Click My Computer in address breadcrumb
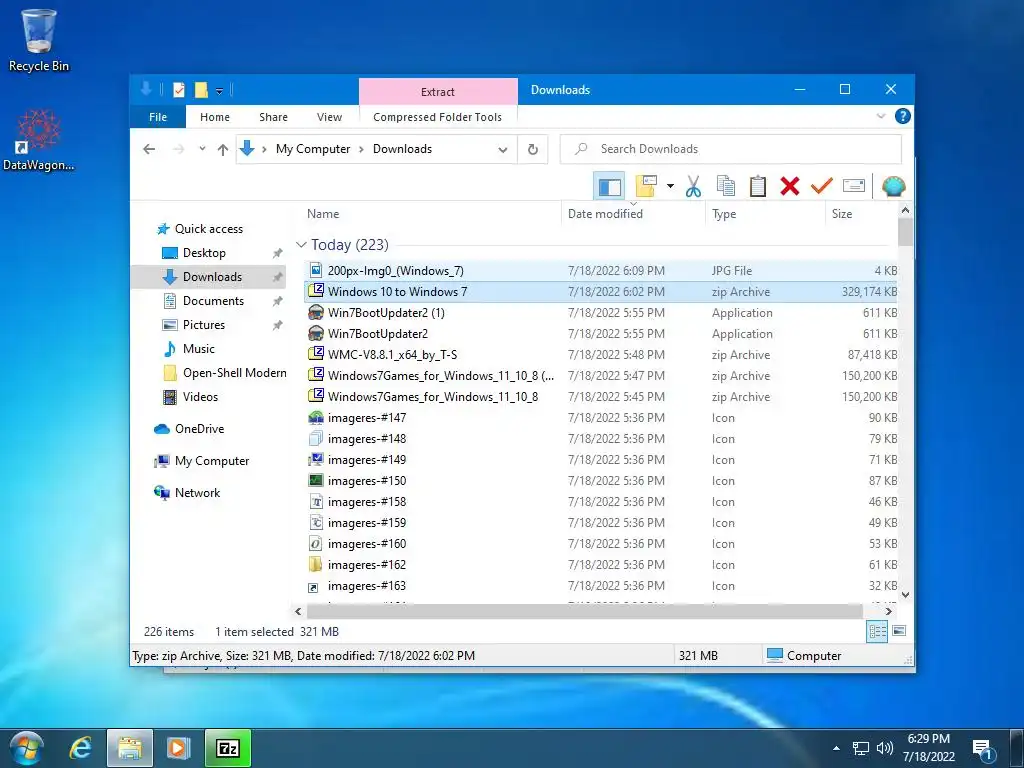This screenshot has height=768, width=1024. [x=313, y=149]
